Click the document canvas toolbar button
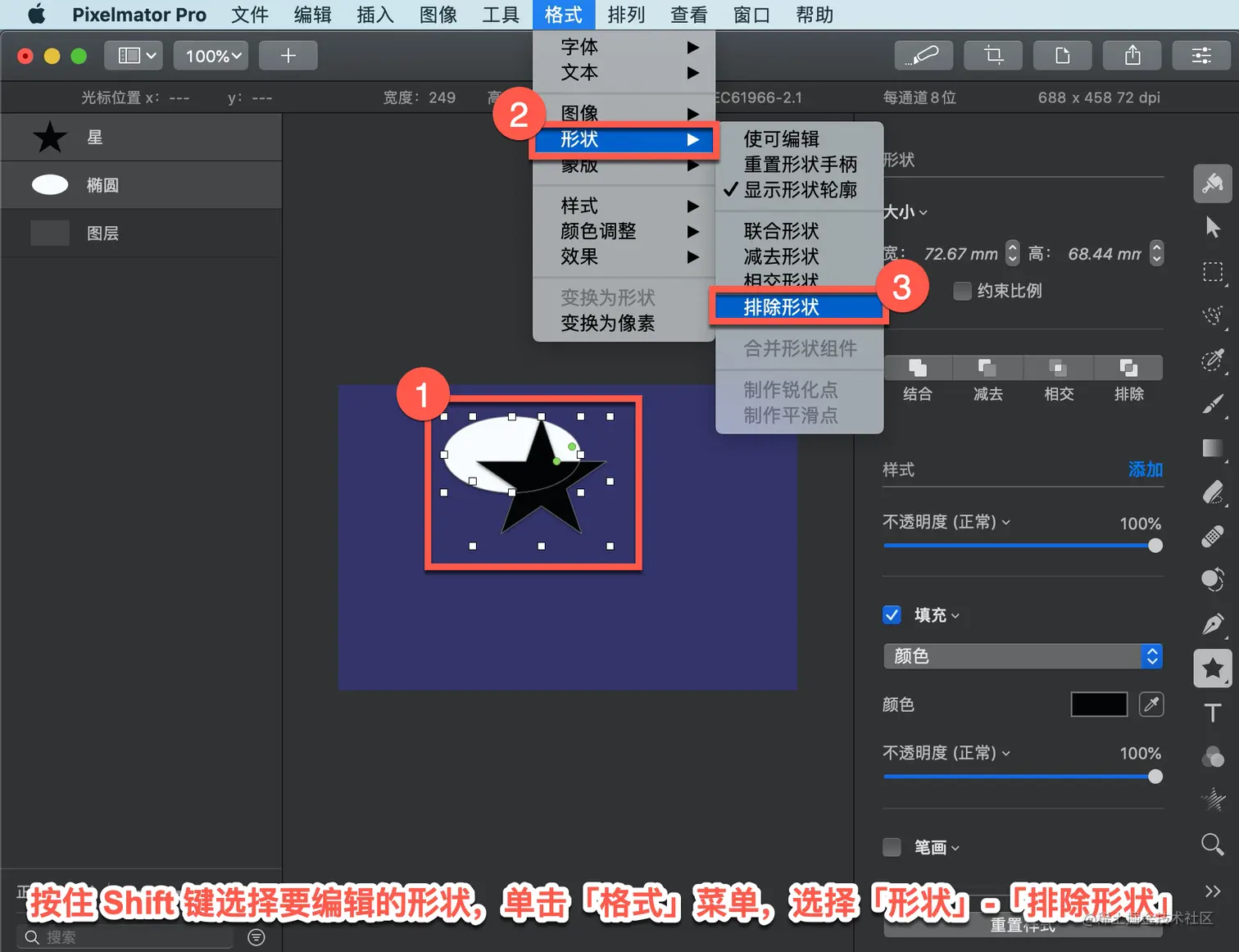Viewport: 1239px width, 952px height. (x=1063, y=56)
